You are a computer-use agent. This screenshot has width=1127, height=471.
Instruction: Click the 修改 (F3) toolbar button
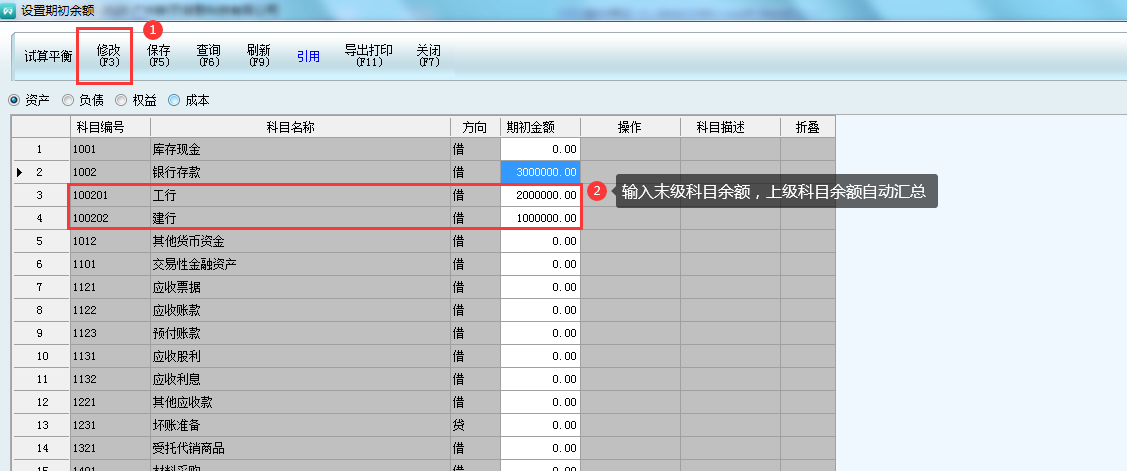click(109, 55)
